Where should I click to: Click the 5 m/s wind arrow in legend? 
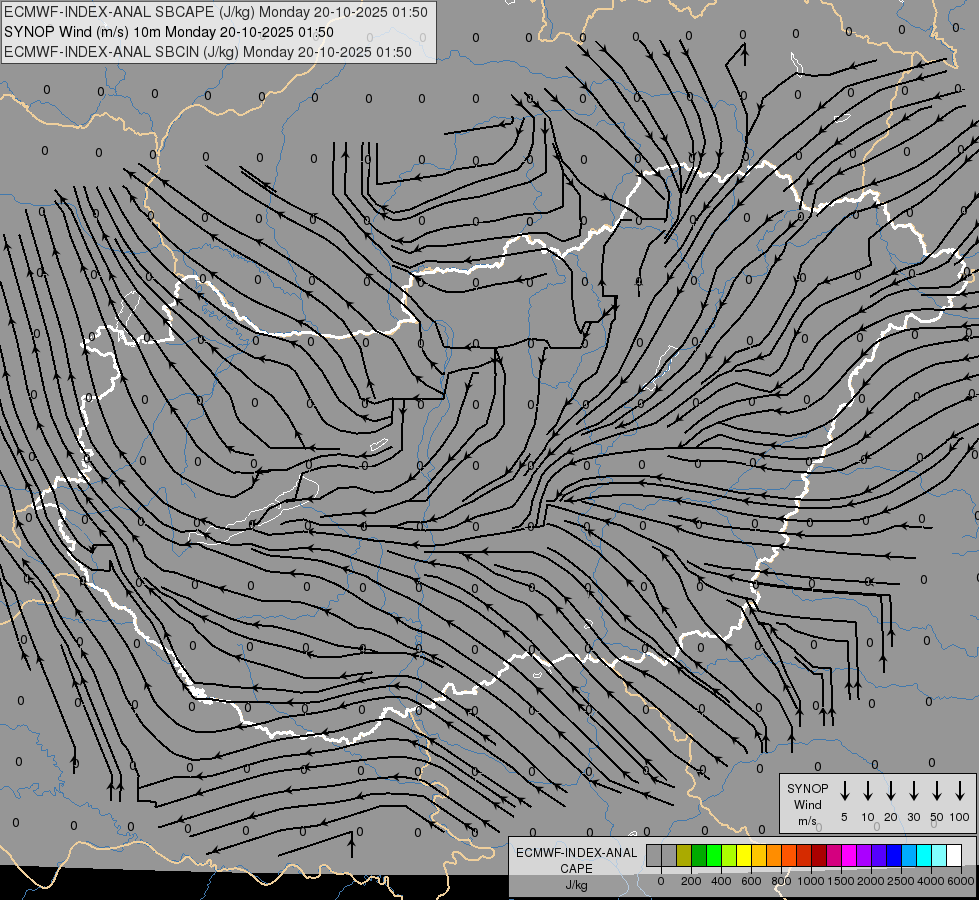pyautogui.click(x=844, y=791)
